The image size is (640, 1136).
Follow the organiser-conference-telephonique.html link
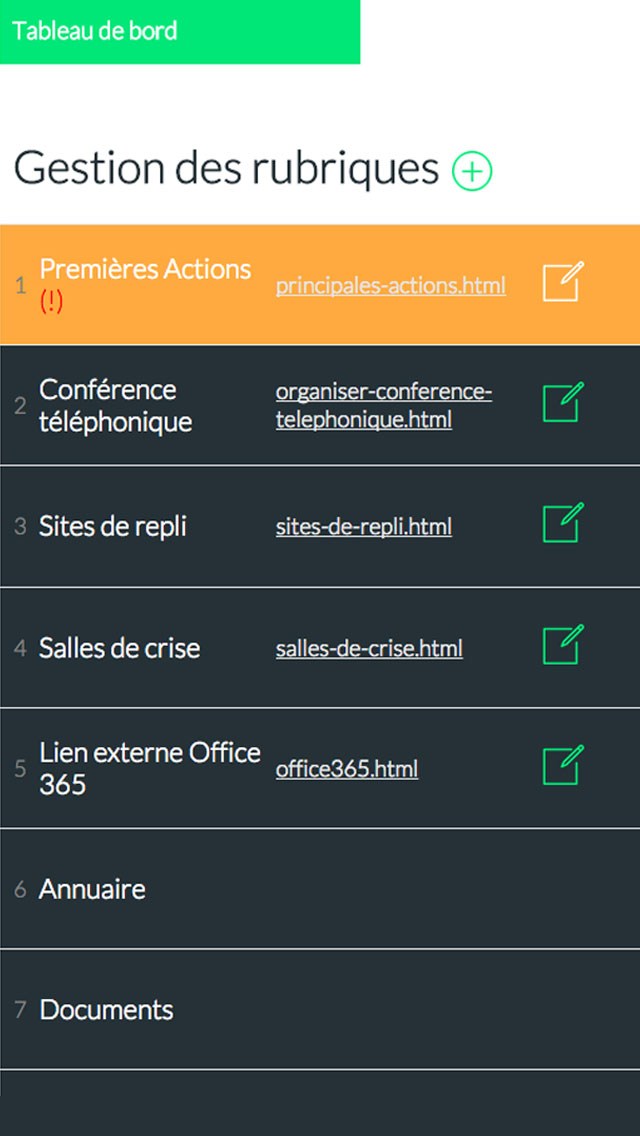click(x=383, y=405)
